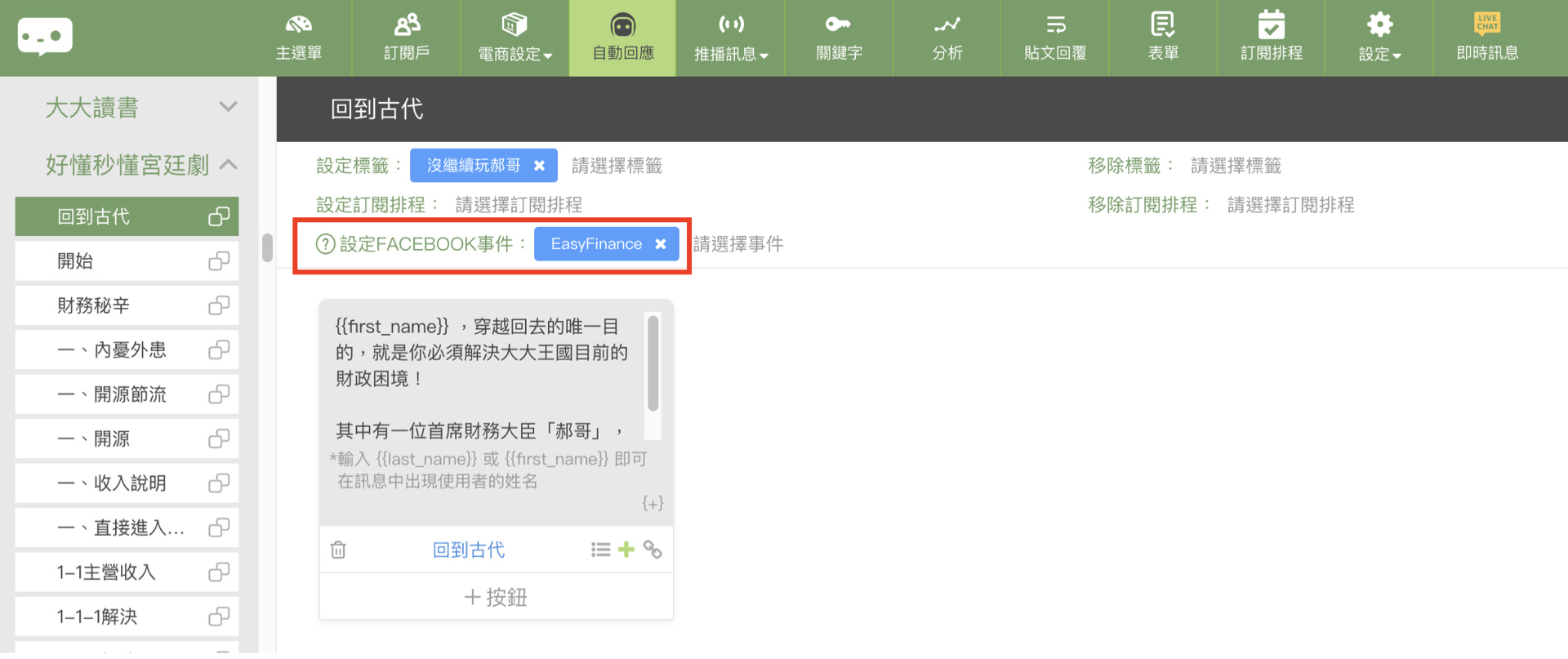The image size is (1568, 659).
Task: Collapse the 好懂秒懂宮廷劇 group
Action: point(229,165)
